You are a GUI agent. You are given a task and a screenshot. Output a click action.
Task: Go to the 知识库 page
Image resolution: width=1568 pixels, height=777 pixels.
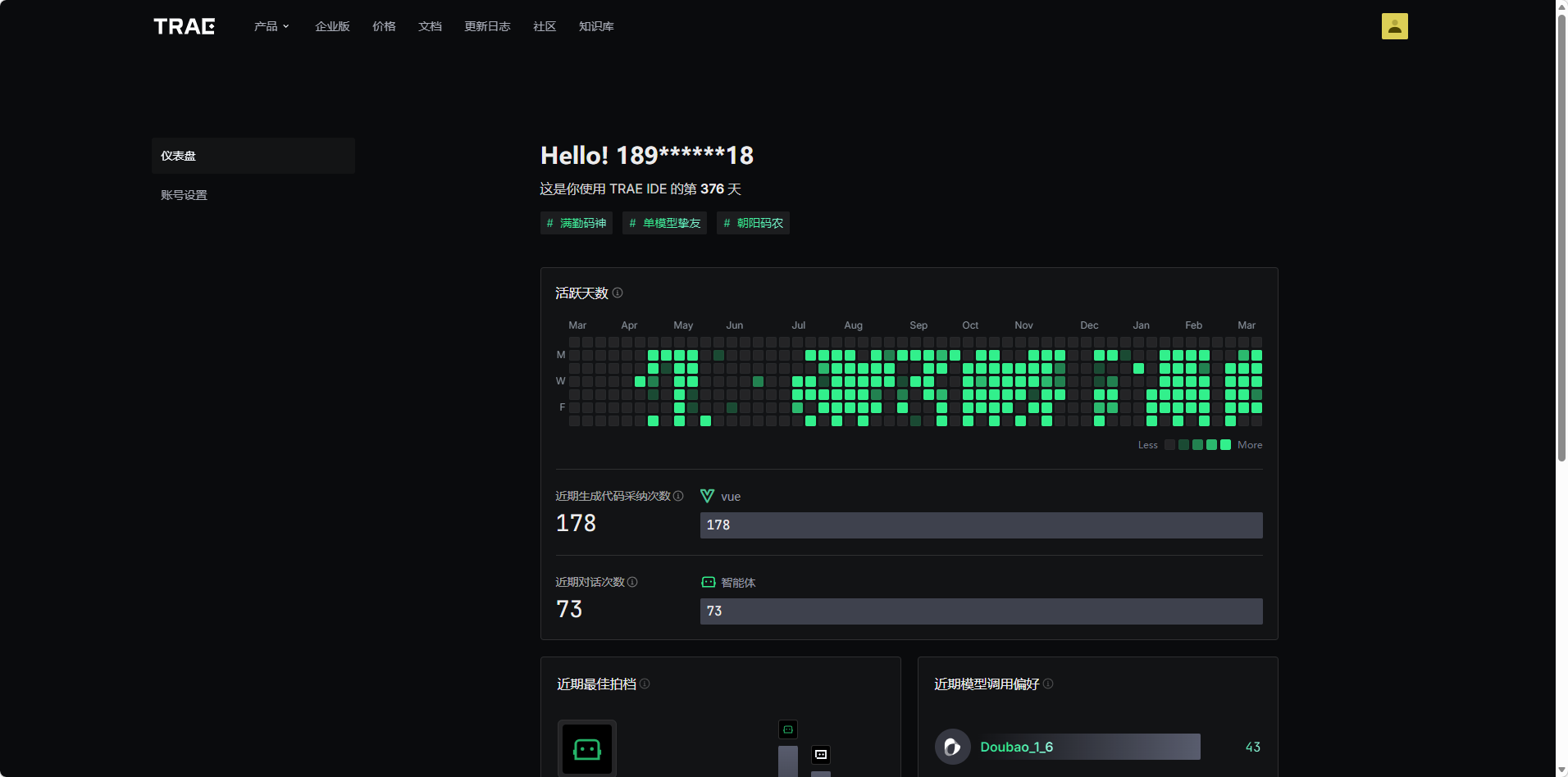pos(596,26)
